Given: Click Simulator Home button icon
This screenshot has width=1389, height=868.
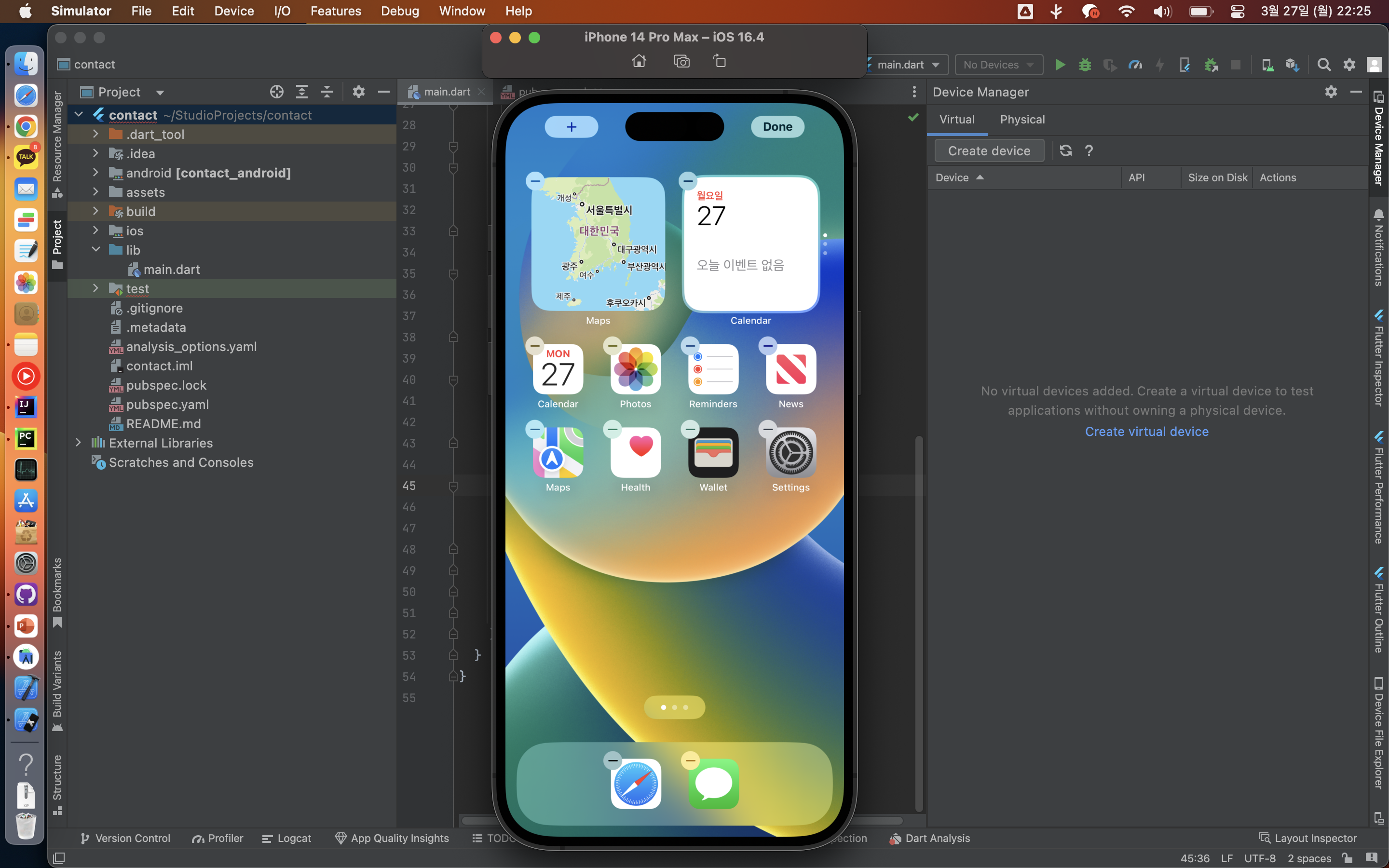Looking at the screenshot, I should click(x=639, y=61).
